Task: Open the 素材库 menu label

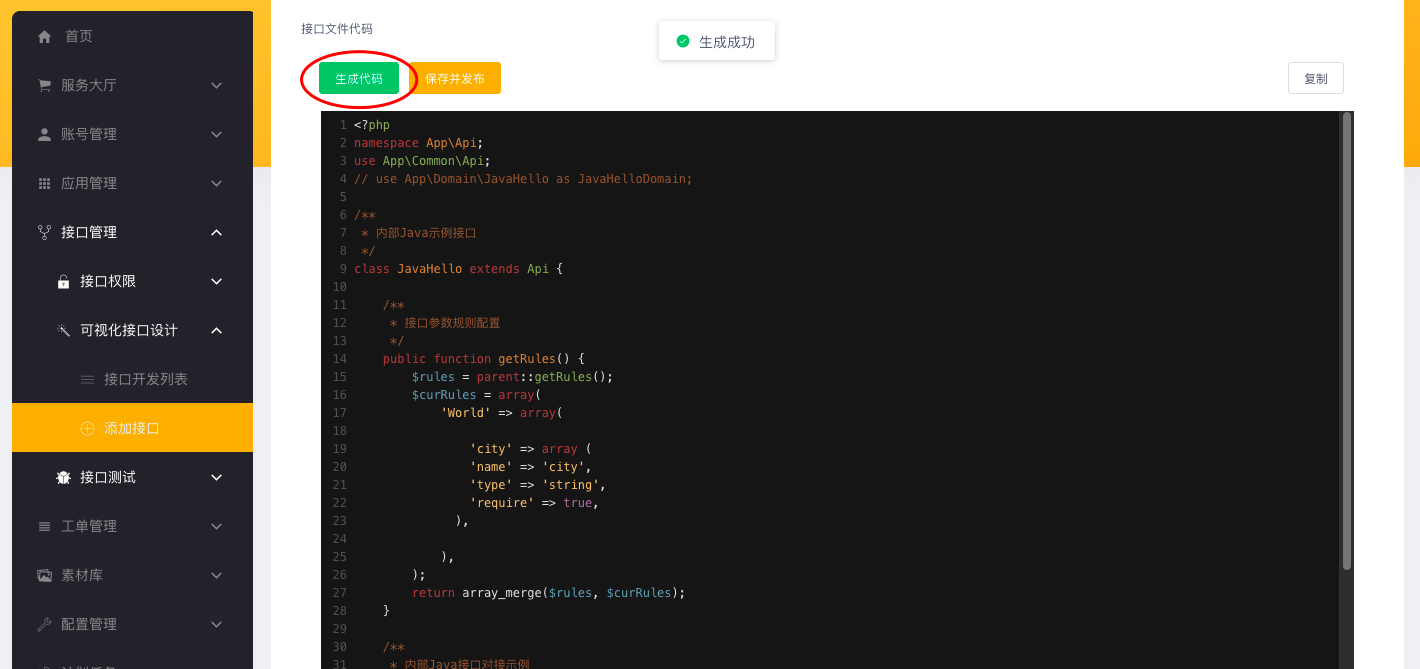Action: pyautogui.click(x=82, y=575)
